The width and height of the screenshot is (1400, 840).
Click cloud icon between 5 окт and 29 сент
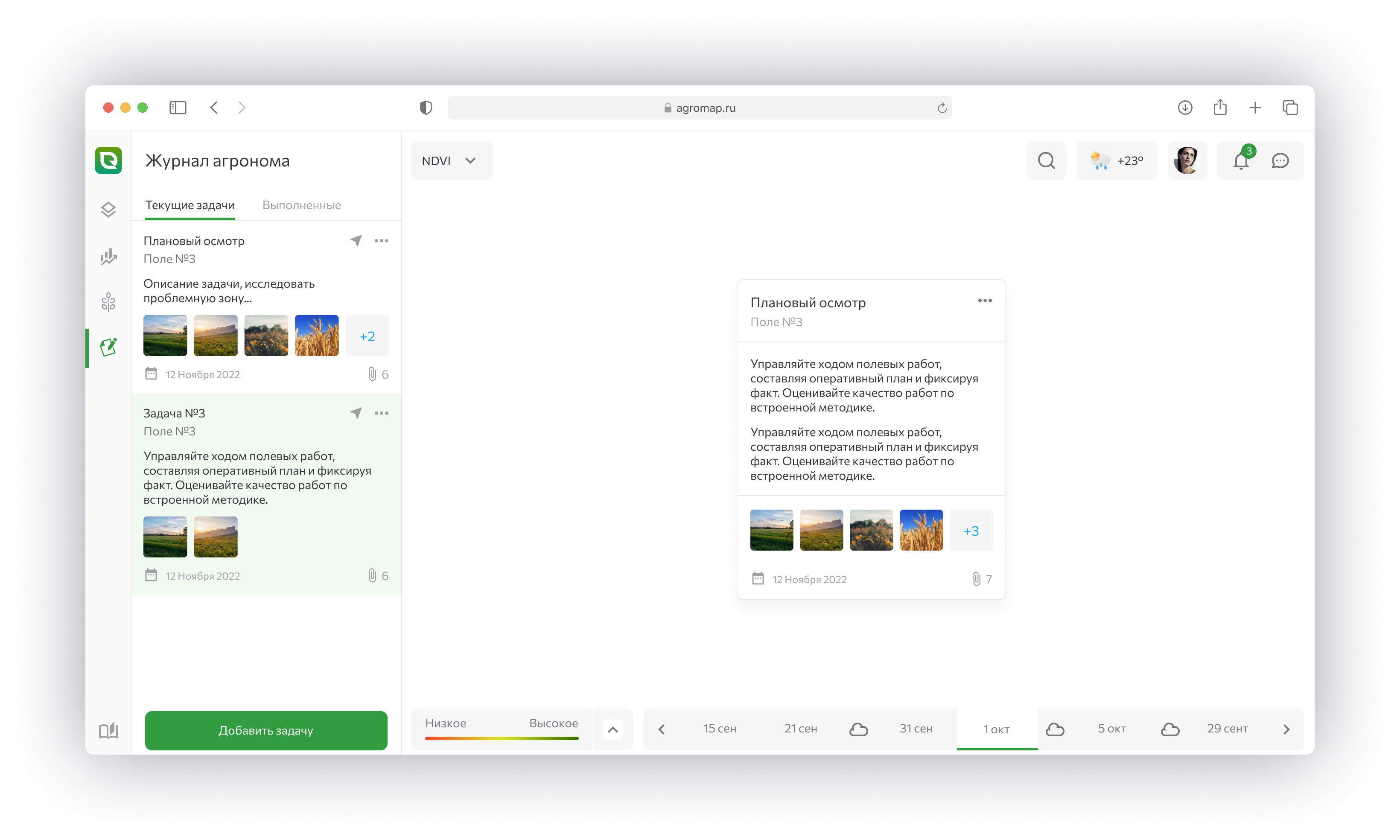point(1170,729)
